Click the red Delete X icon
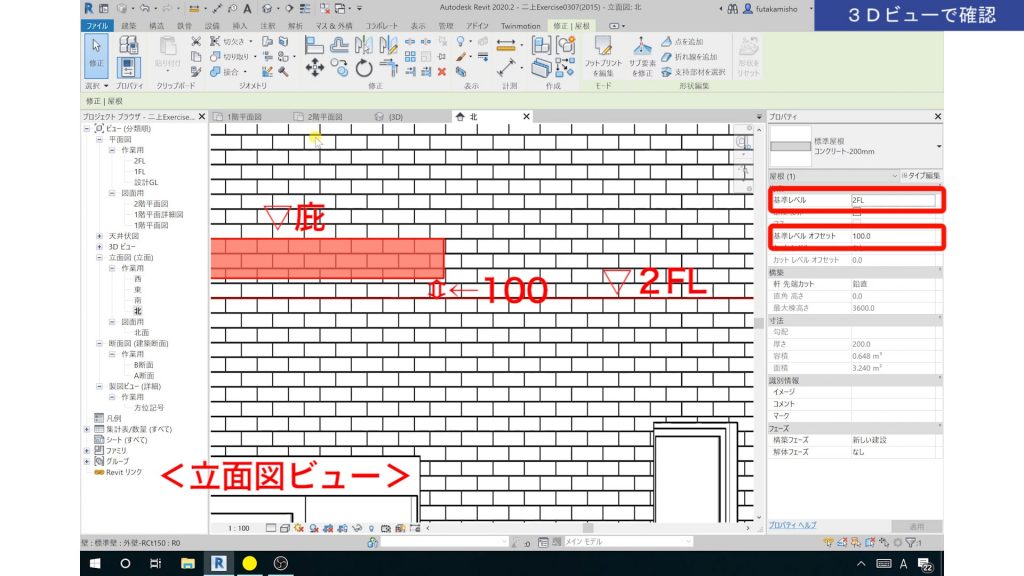The height and width of the screenshot is (576, 1024). pos(441,72)
